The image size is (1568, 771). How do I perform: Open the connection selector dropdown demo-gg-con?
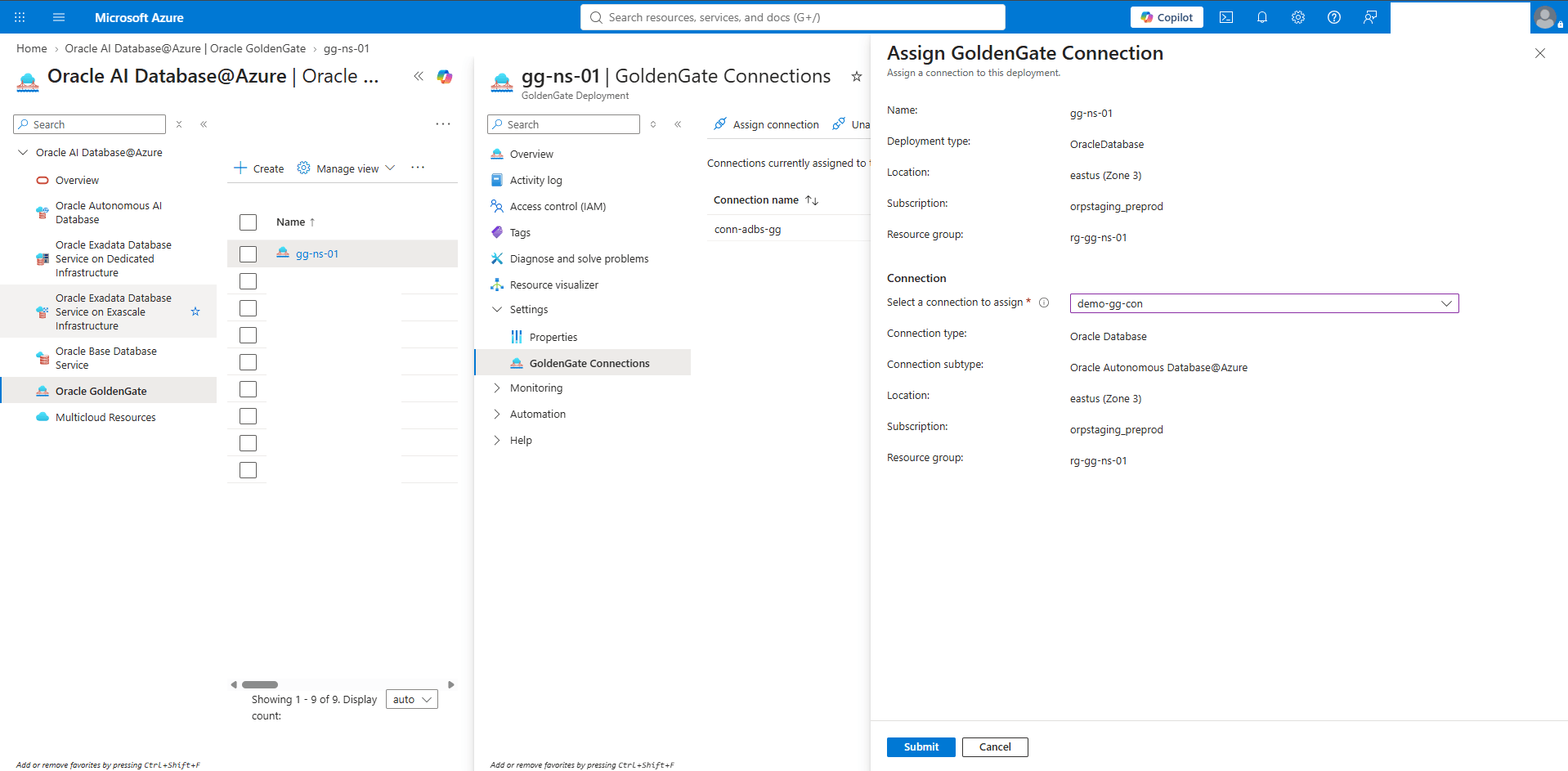pos(1264,303)
